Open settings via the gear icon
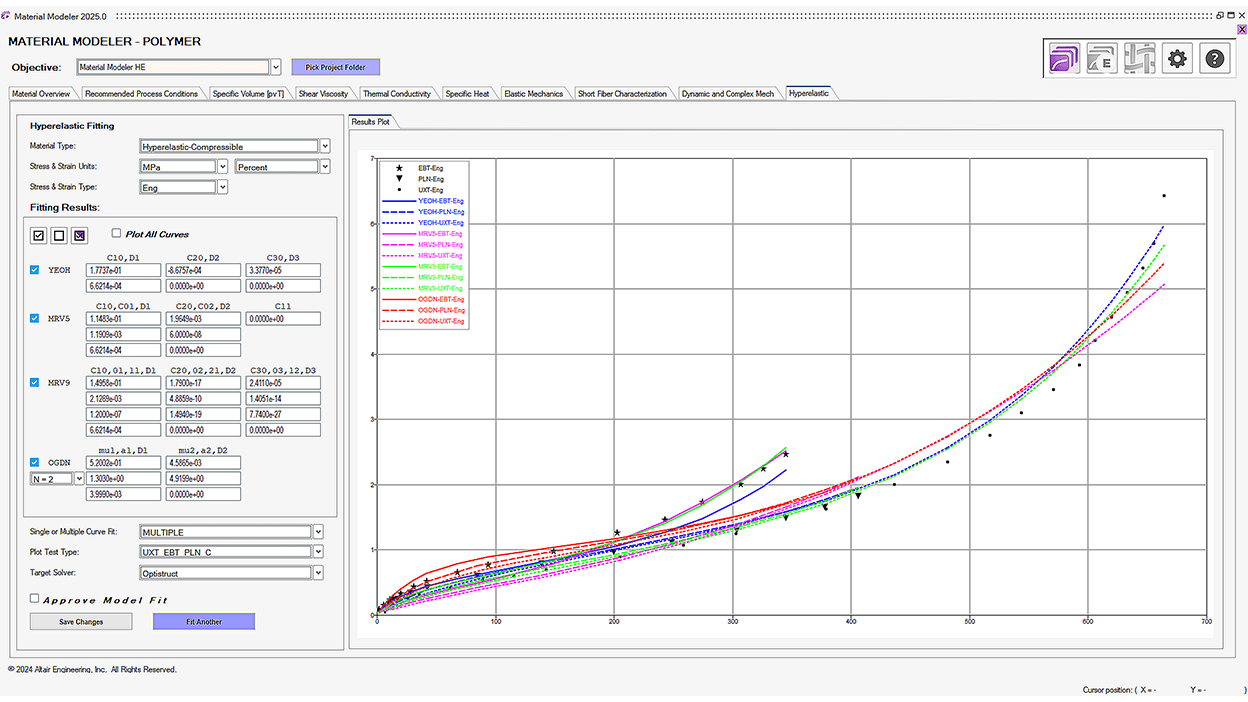Screen dimensions: 1248x702 point(1177,59)
